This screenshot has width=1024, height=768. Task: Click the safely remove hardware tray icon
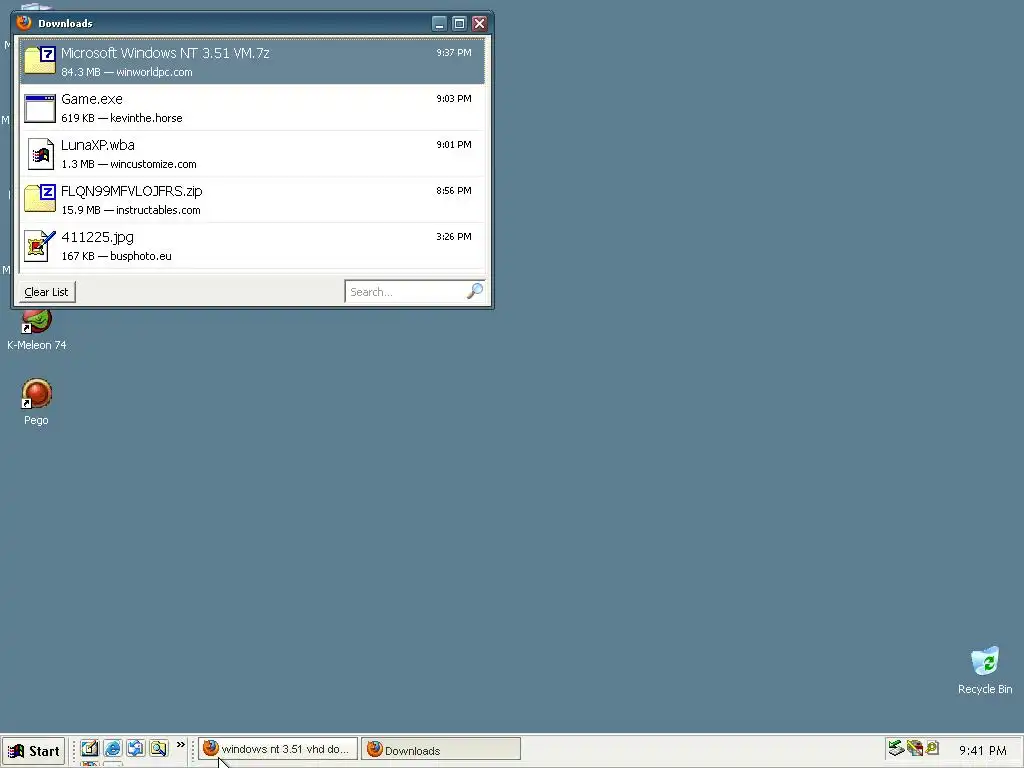(896, 748)
